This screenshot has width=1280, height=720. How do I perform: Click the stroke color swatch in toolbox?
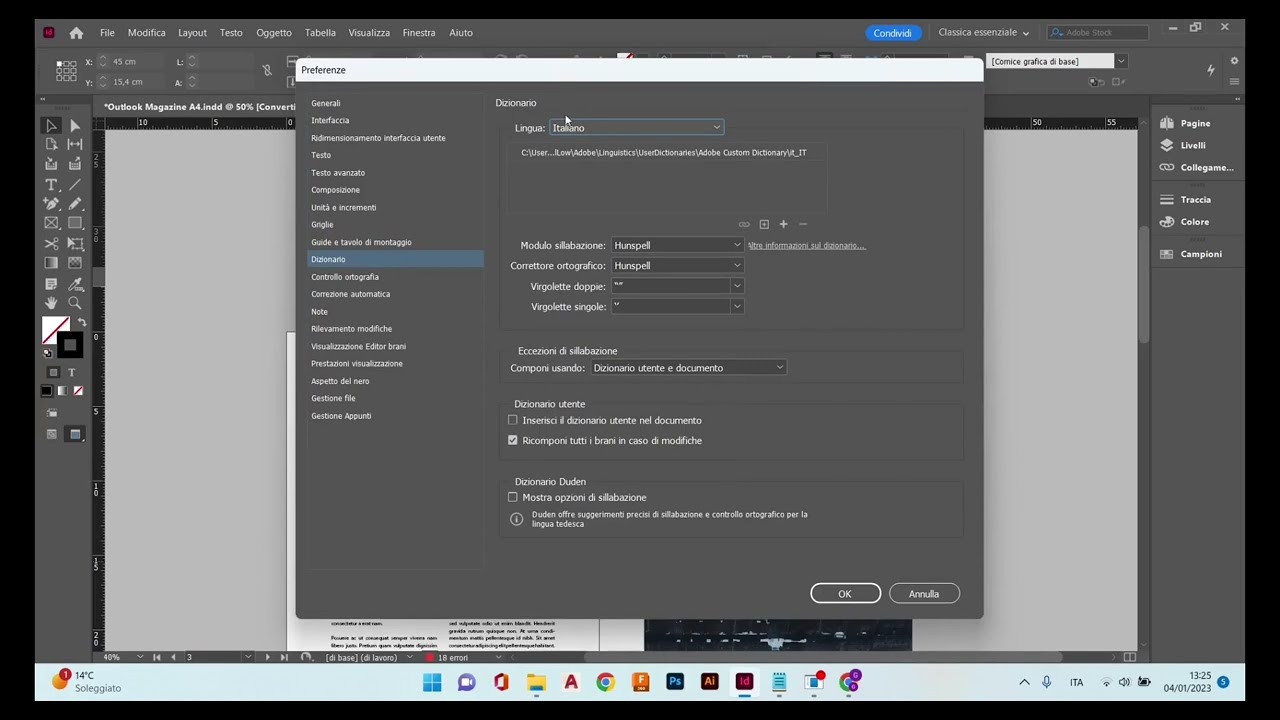point(69,346)
